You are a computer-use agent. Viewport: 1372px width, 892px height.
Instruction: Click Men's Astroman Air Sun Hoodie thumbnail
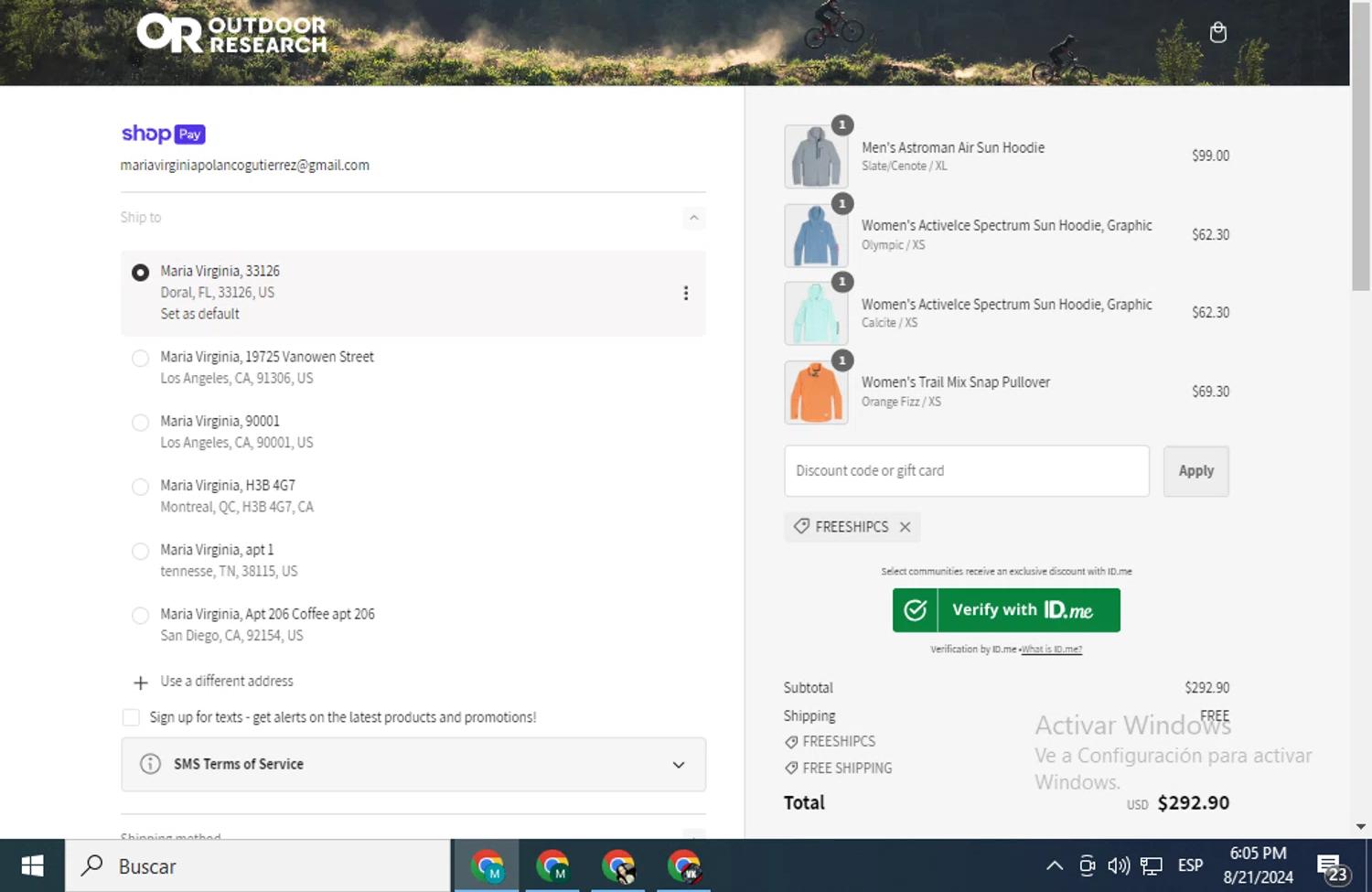(816, 156)
